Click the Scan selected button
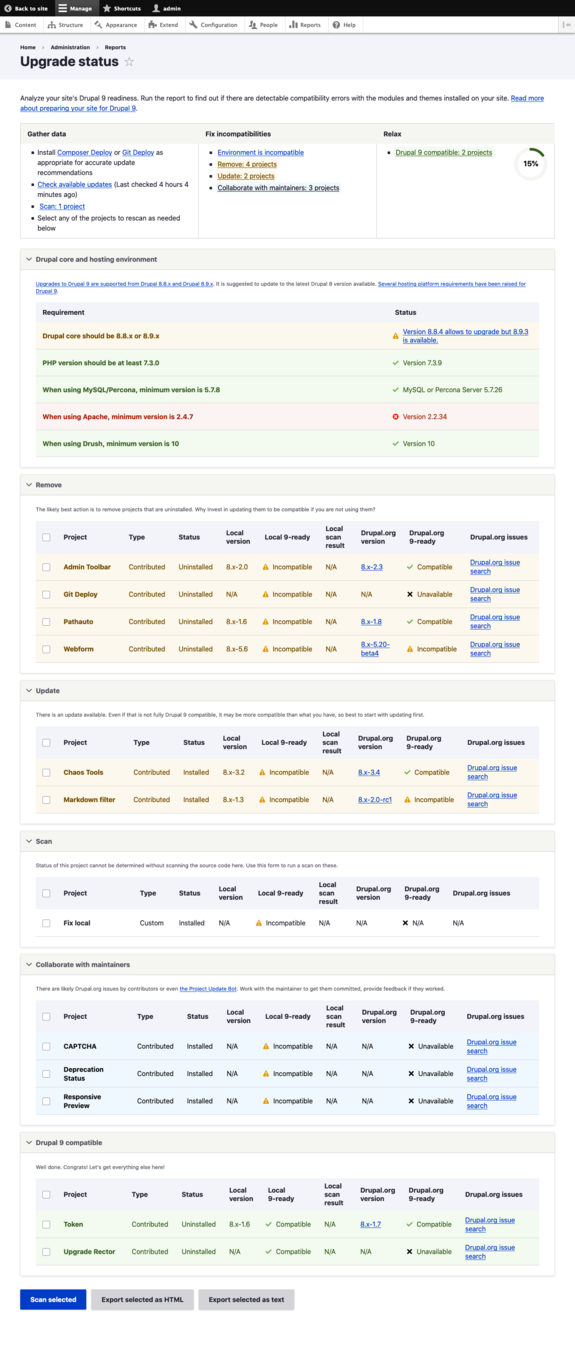575x1350 pixels. [53, 1299]
